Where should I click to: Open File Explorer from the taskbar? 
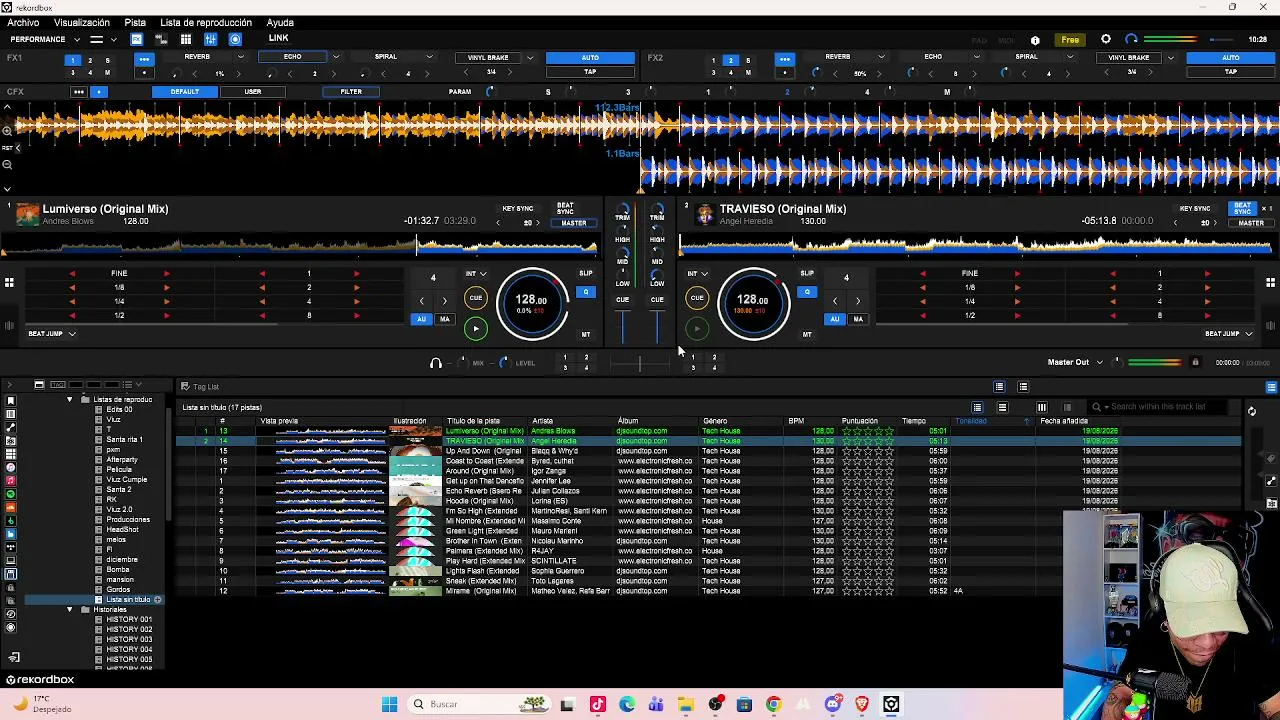[x=685, y=704]
